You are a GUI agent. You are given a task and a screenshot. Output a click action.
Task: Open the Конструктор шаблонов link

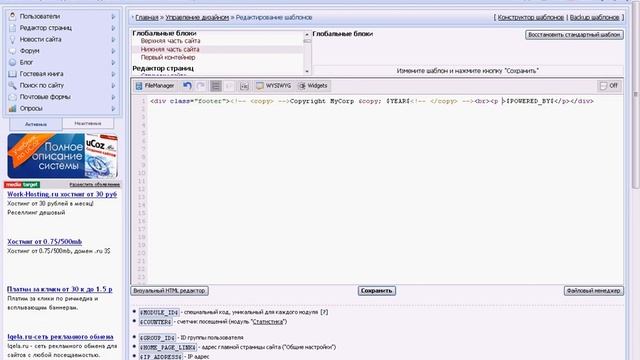click(x=531, y=18)
